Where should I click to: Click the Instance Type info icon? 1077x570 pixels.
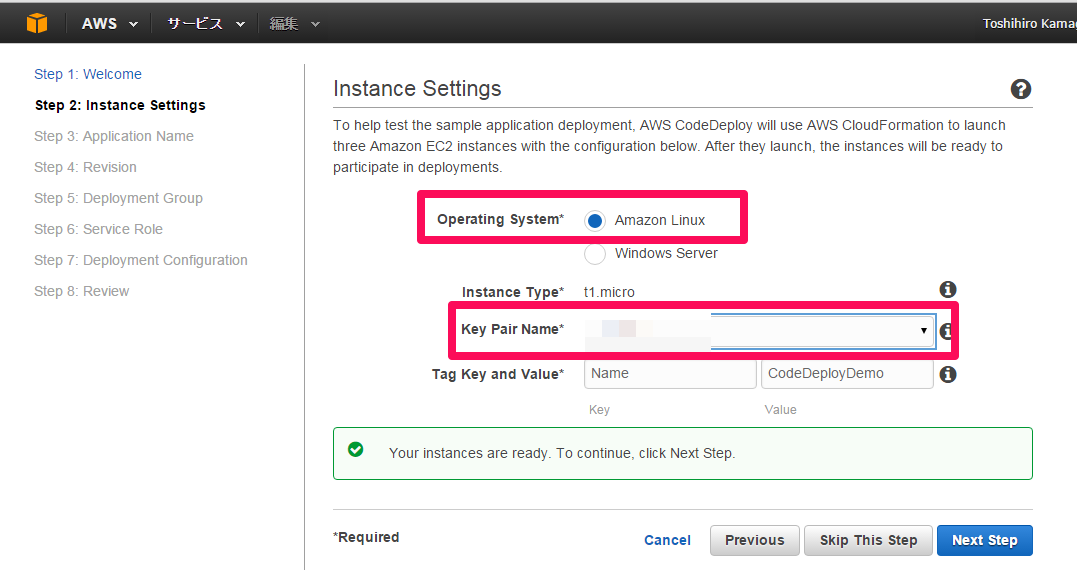coord(948,289)
